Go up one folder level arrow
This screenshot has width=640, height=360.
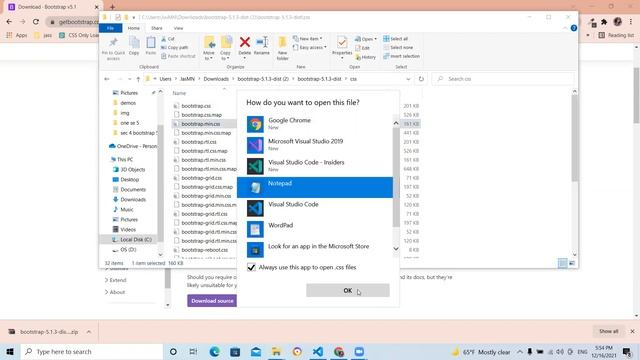[138, 79]
